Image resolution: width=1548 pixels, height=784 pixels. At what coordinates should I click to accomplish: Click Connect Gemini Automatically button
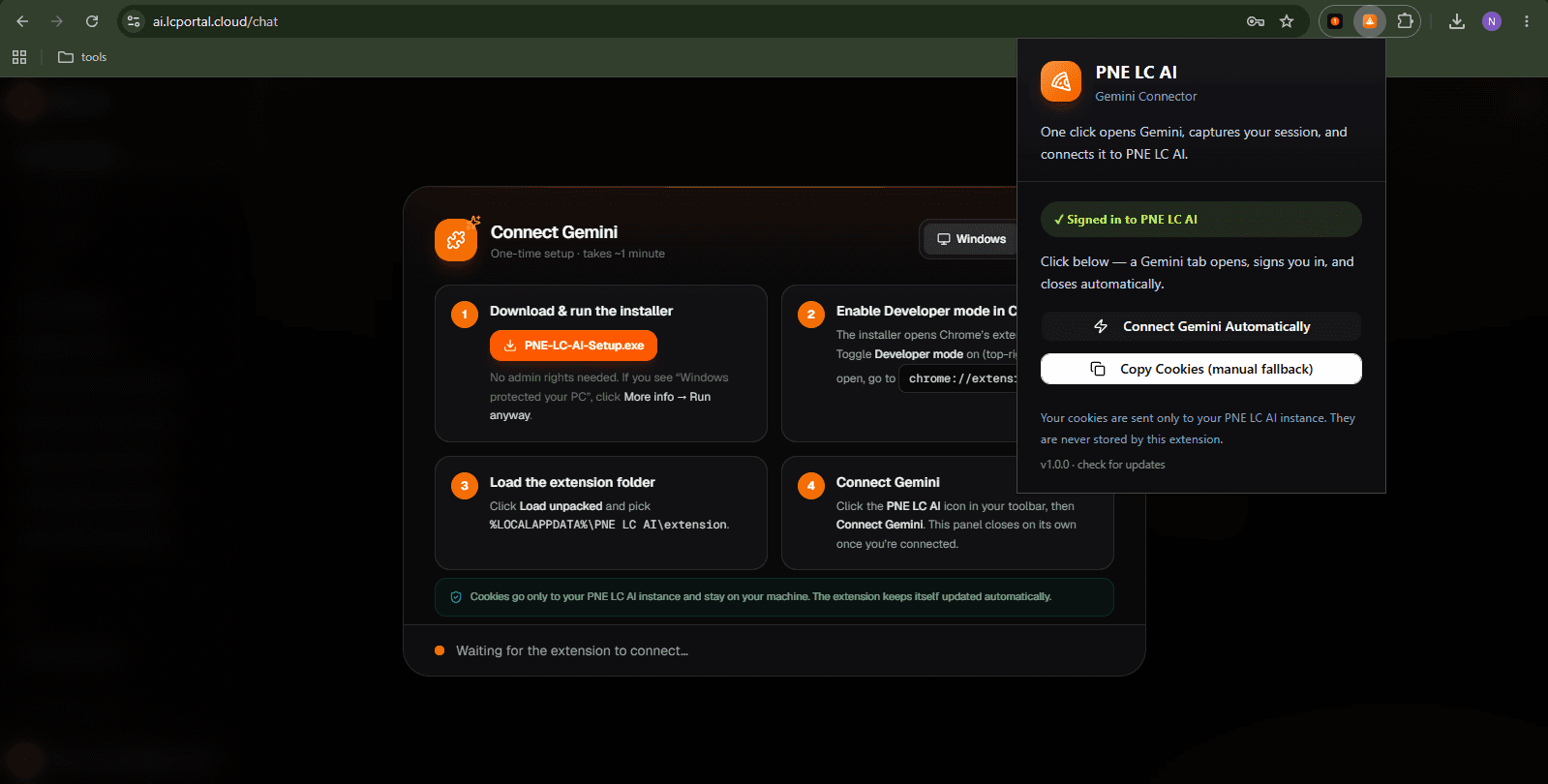(x=1201, y=326)
